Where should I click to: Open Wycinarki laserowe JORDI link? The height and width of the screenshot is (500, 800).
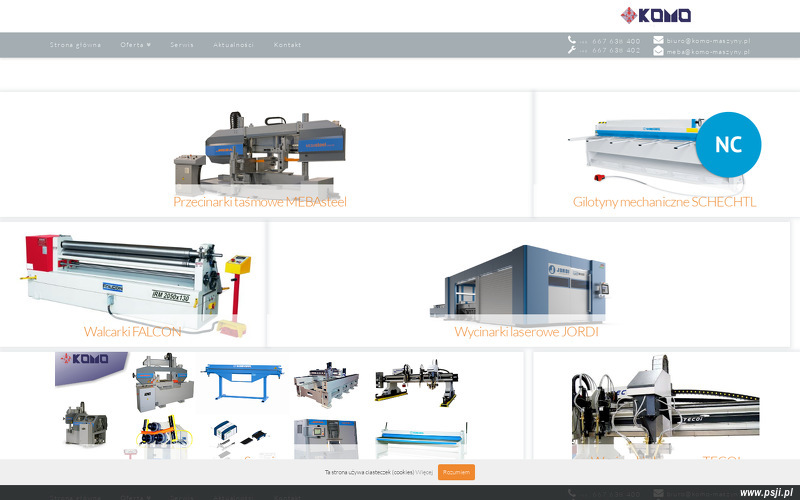click(526, 332)
